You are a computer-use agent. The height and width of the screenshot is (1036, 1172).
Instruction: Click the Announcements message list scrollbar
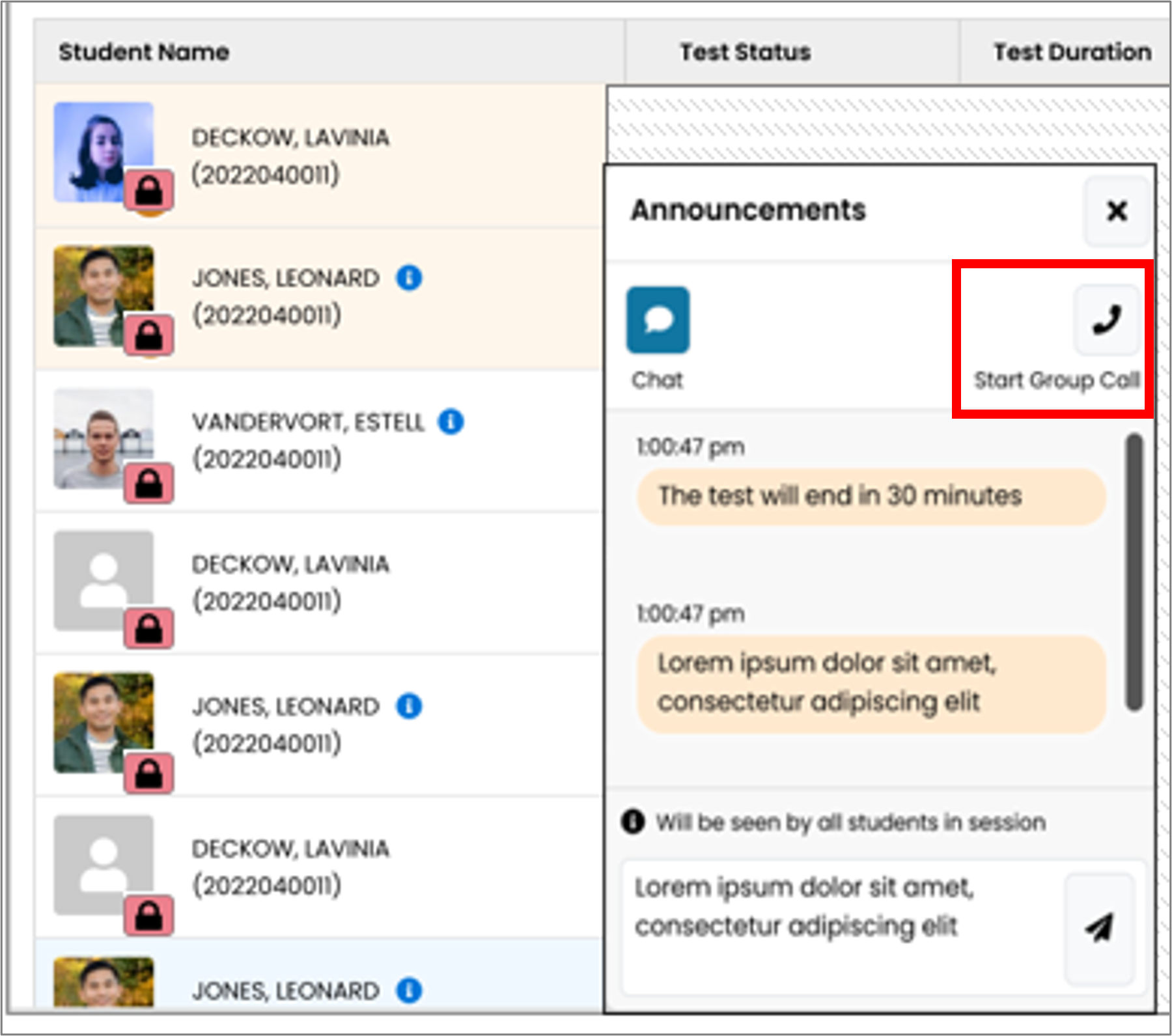(x=1135, y=572)
